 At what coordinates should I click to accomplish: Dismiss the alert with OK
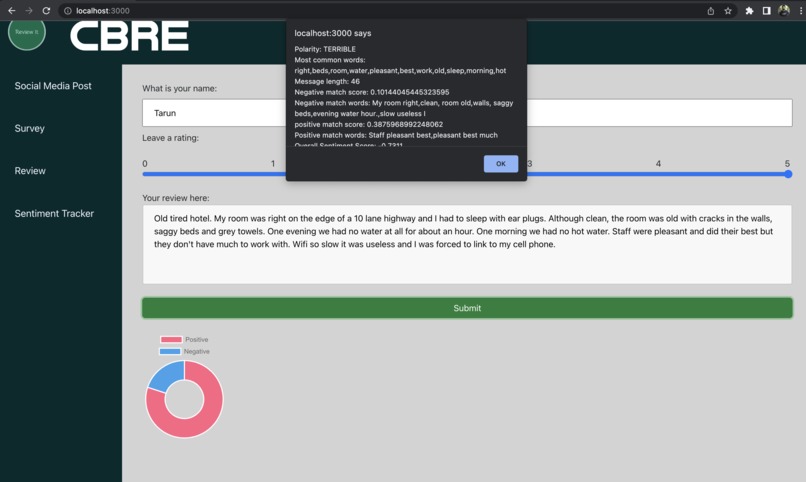point(501,164)
